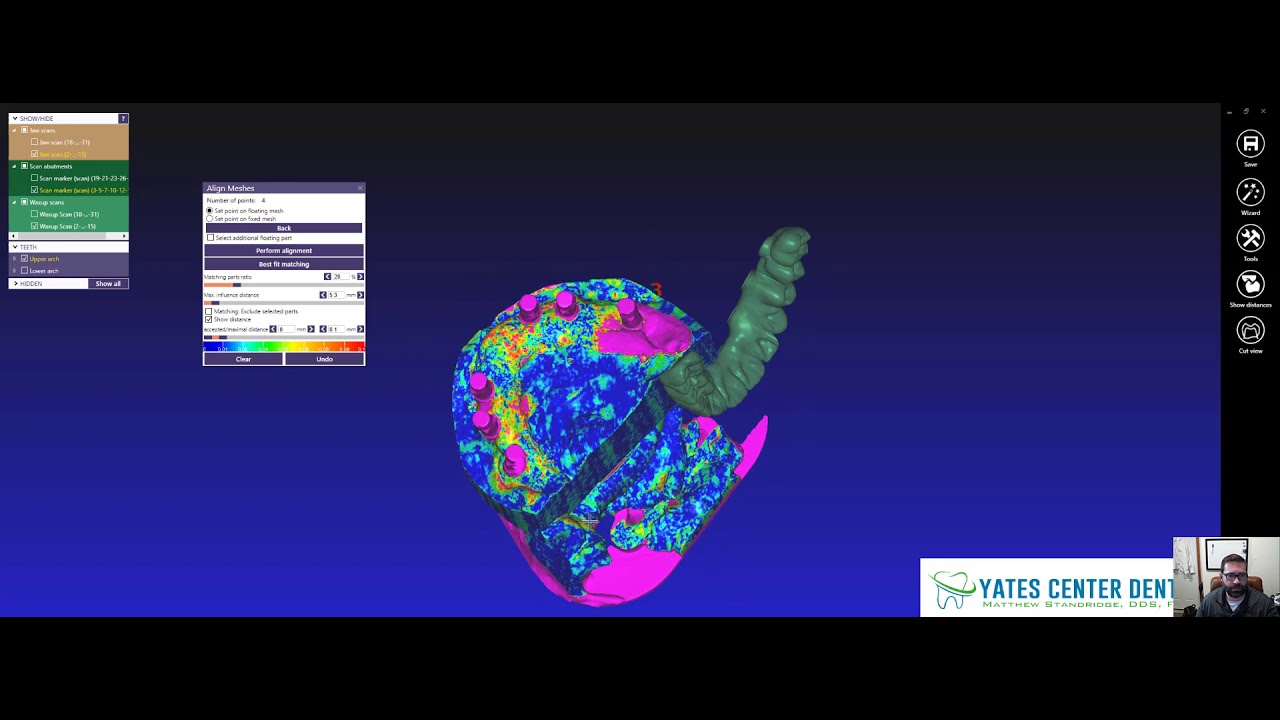Activate the Cut view icon

pos(1250,330)
